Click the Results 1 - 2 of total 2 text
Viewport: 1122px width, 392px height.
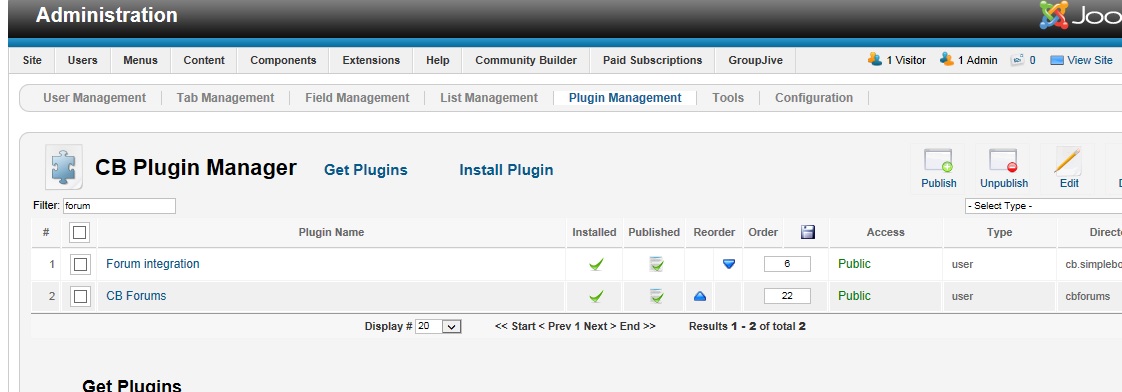click(747, 326)
